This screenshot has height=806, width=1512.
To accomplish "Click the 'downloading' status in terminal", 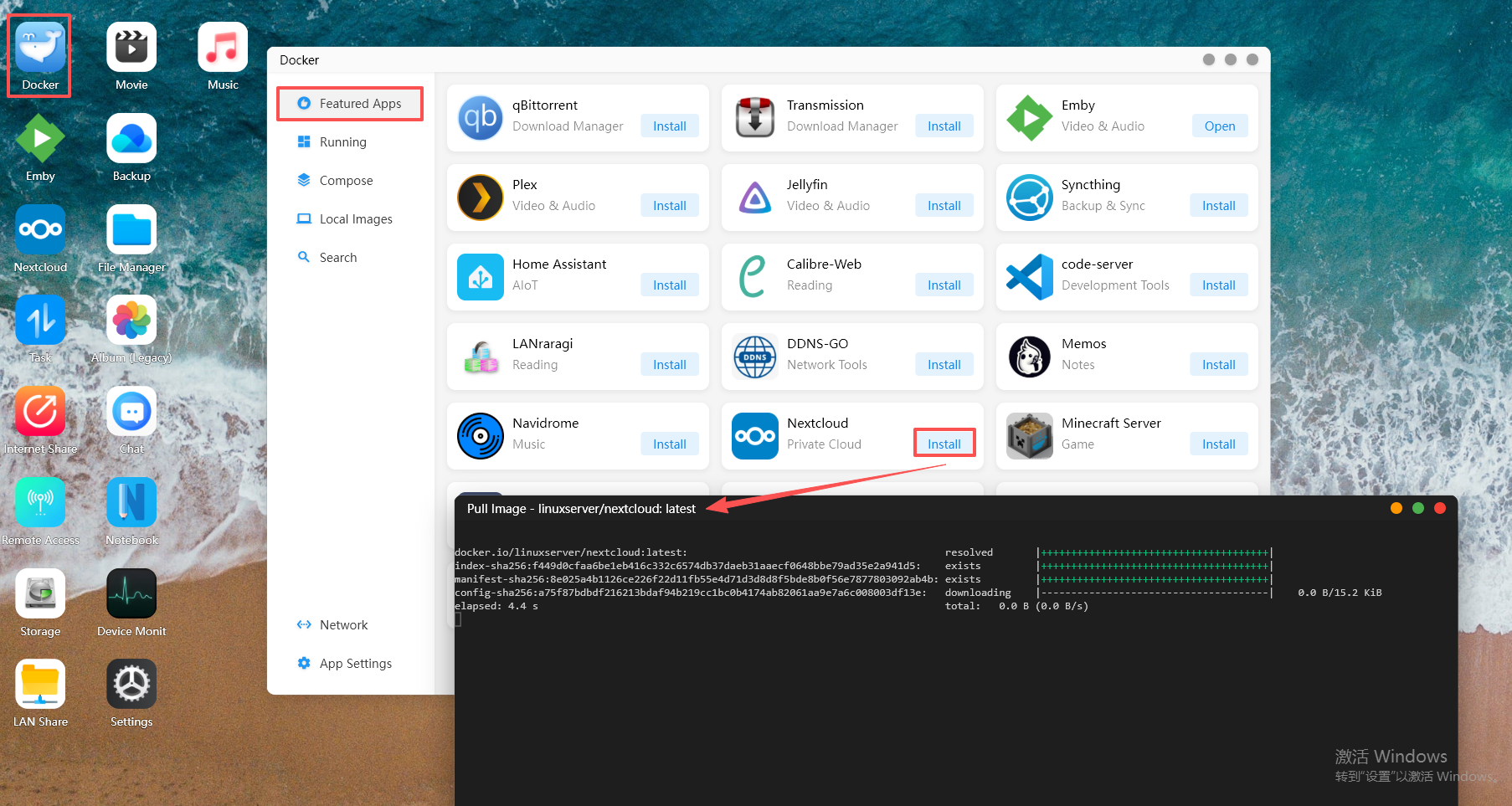I will [978, 593].
